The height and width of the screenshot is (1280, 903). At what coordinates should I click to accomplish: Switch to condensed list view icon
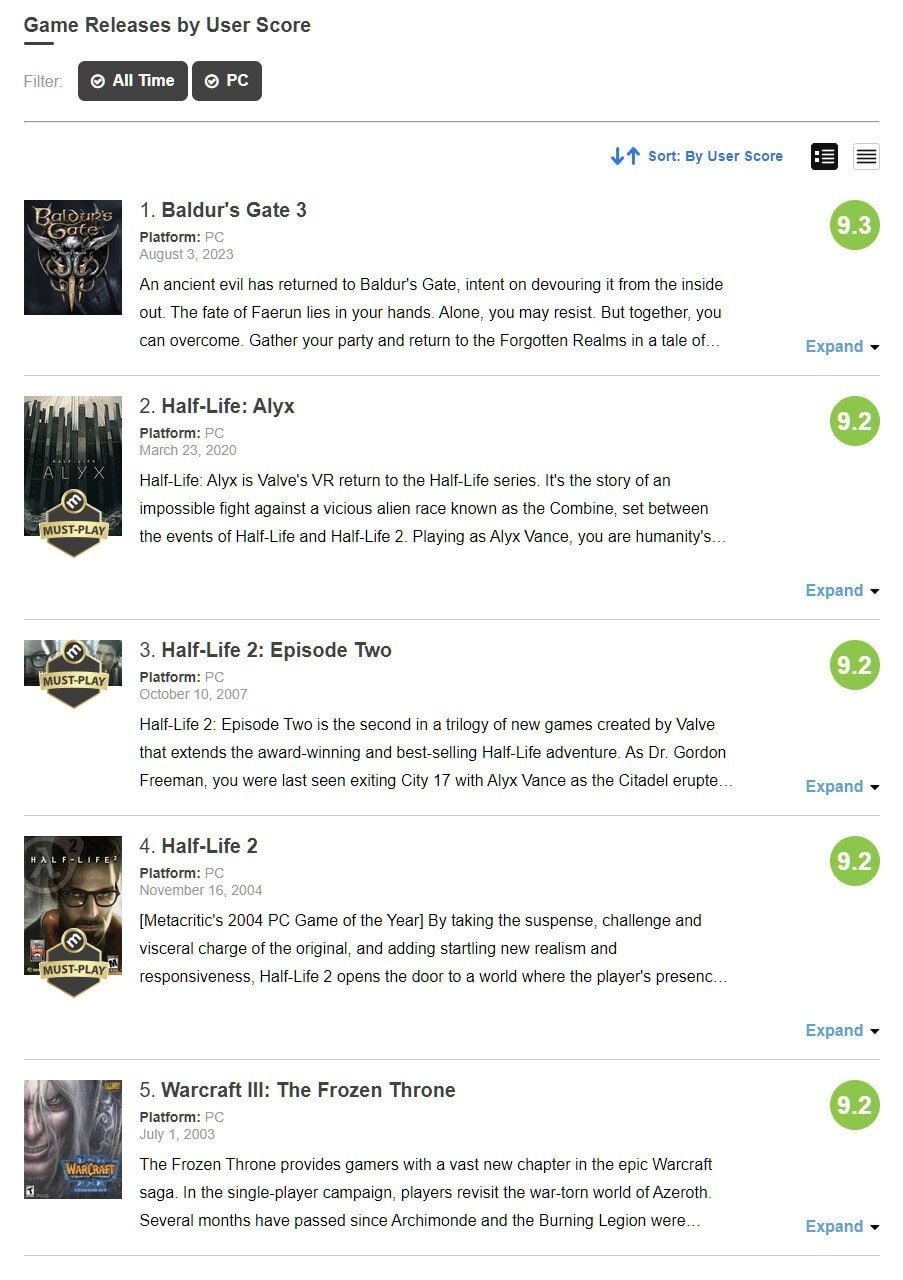click(x=866, y=156)
